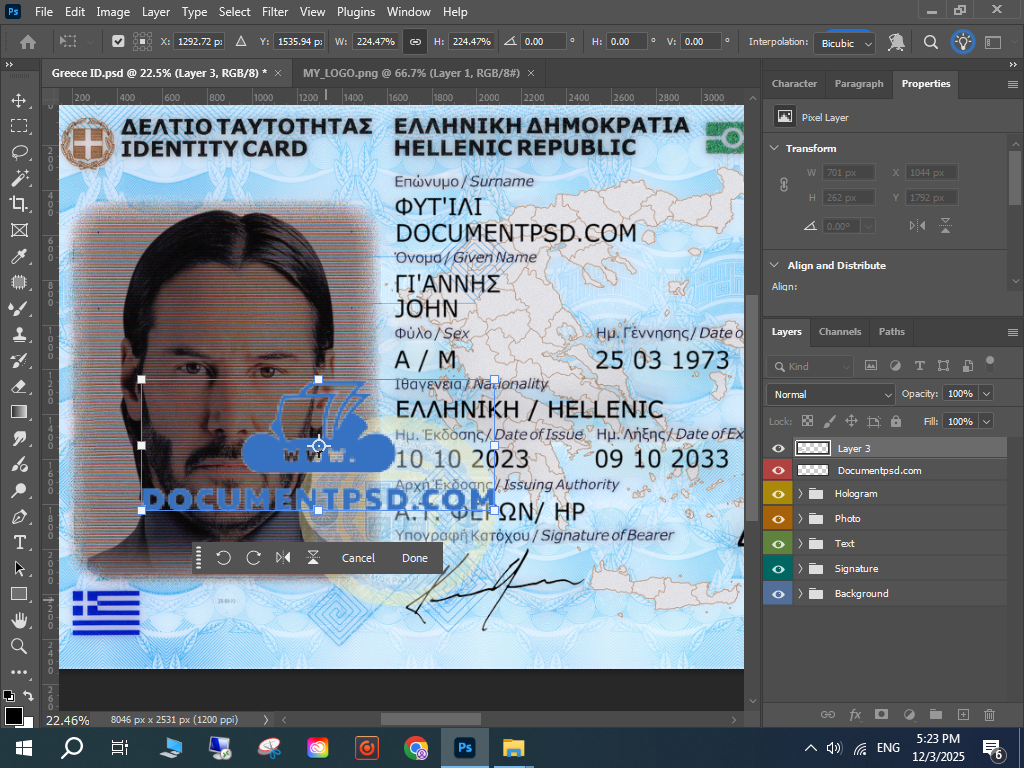The image size is (1024, 768).
Task: Click the foreground color swatch
Action: pyautogui.click(x=13, y=715)
